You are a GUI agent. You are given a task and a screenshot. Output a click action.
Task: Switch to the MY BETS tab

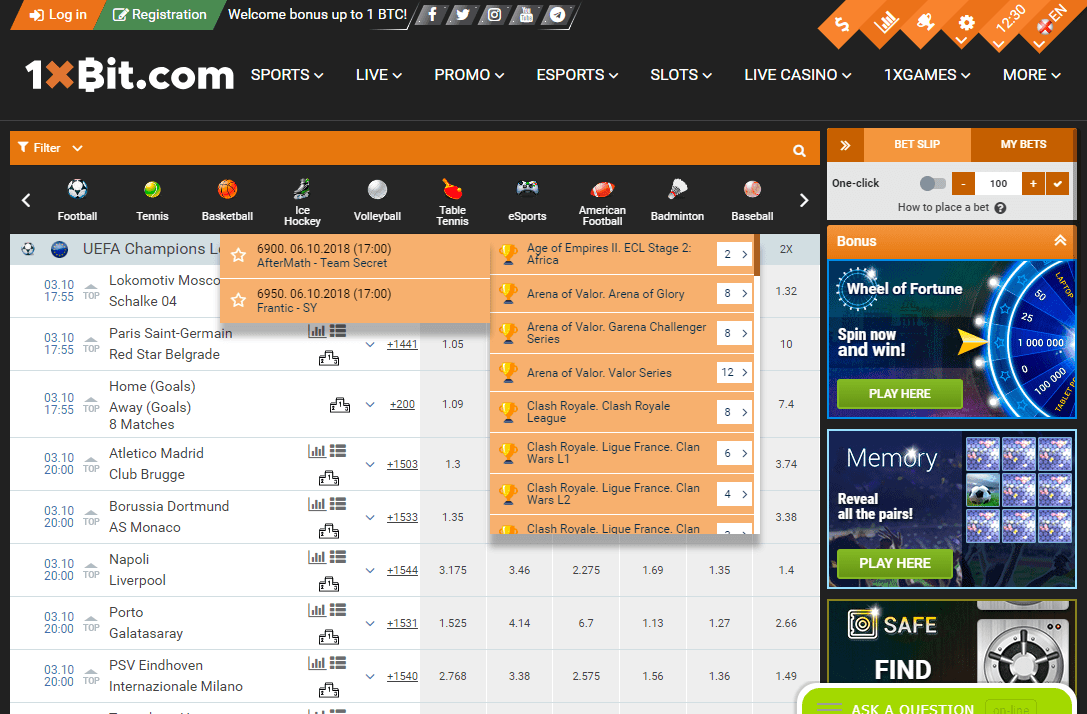coord(1023,145)
